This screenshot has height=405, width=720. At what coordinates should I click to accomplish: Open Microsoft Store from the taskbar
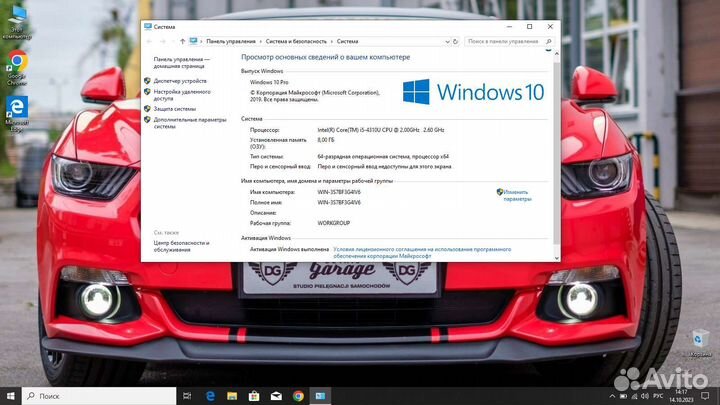point(254,396)
